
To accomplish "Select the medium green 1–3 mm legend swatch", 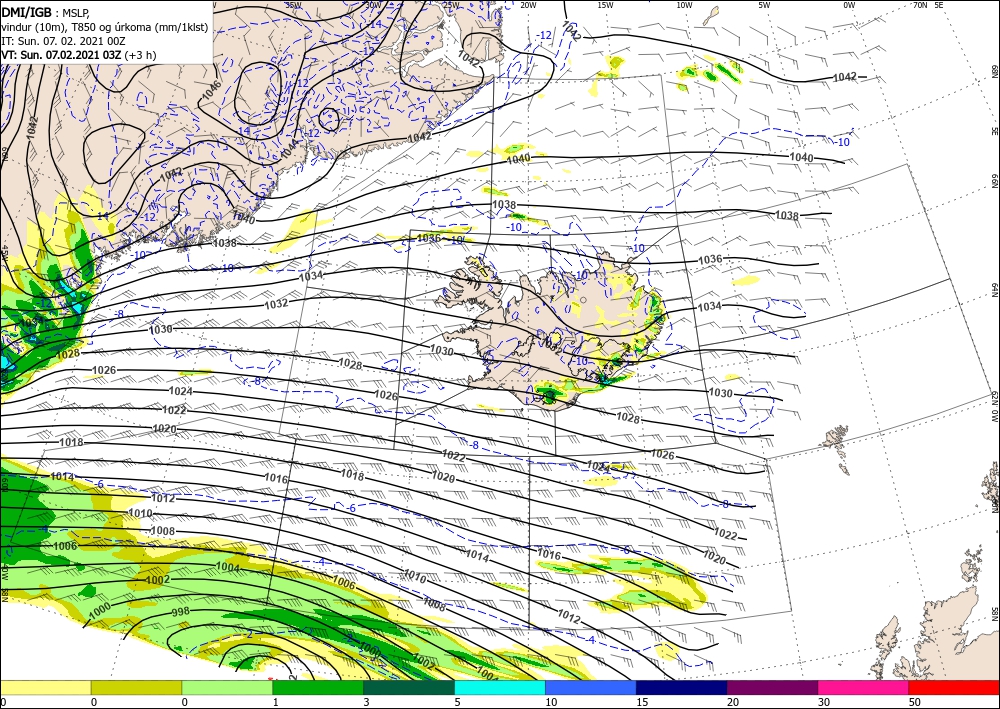I will tap(318, 687).
